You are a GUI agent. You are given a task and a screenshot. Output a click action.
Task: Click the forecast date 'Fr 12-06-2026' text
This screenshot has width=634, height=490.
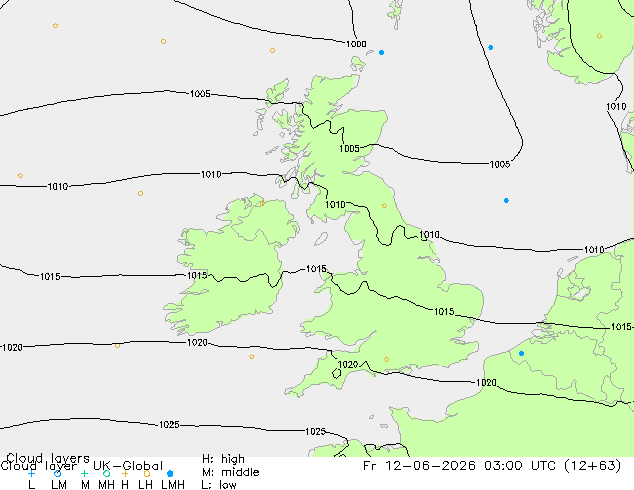tap(419, 465)
